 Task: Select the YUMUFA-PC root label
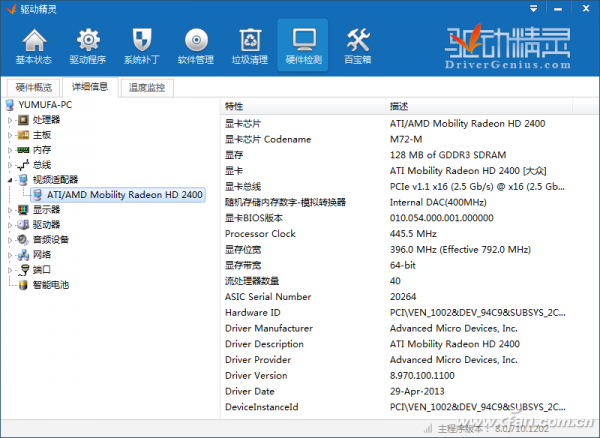point(45,105)
